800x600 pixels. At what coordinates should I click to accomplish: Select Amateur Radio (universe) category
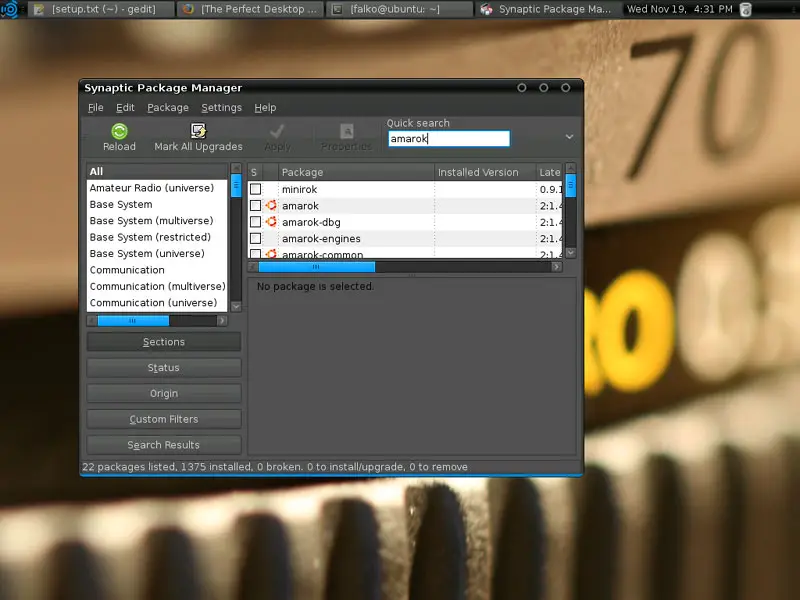[157, 188]
